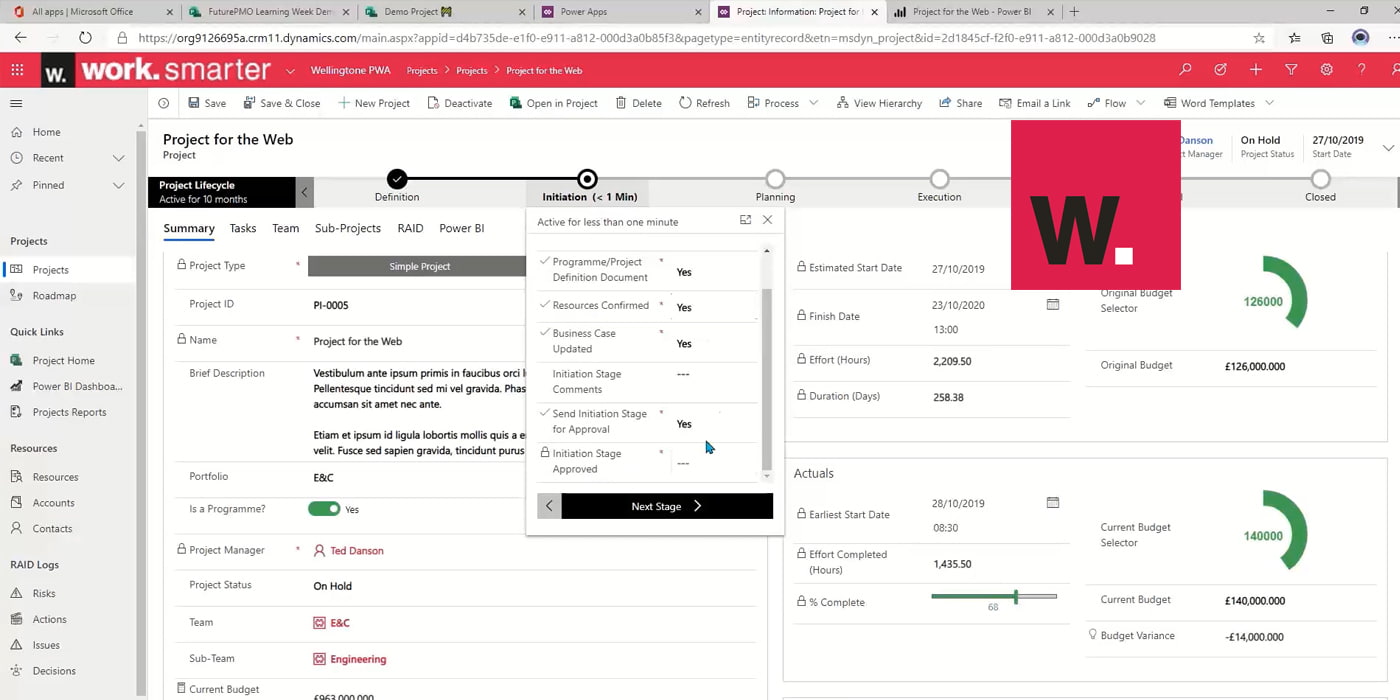Click Email a Link command
Viewport: 1400px width, 700px height.
(x=1034, y=103)
